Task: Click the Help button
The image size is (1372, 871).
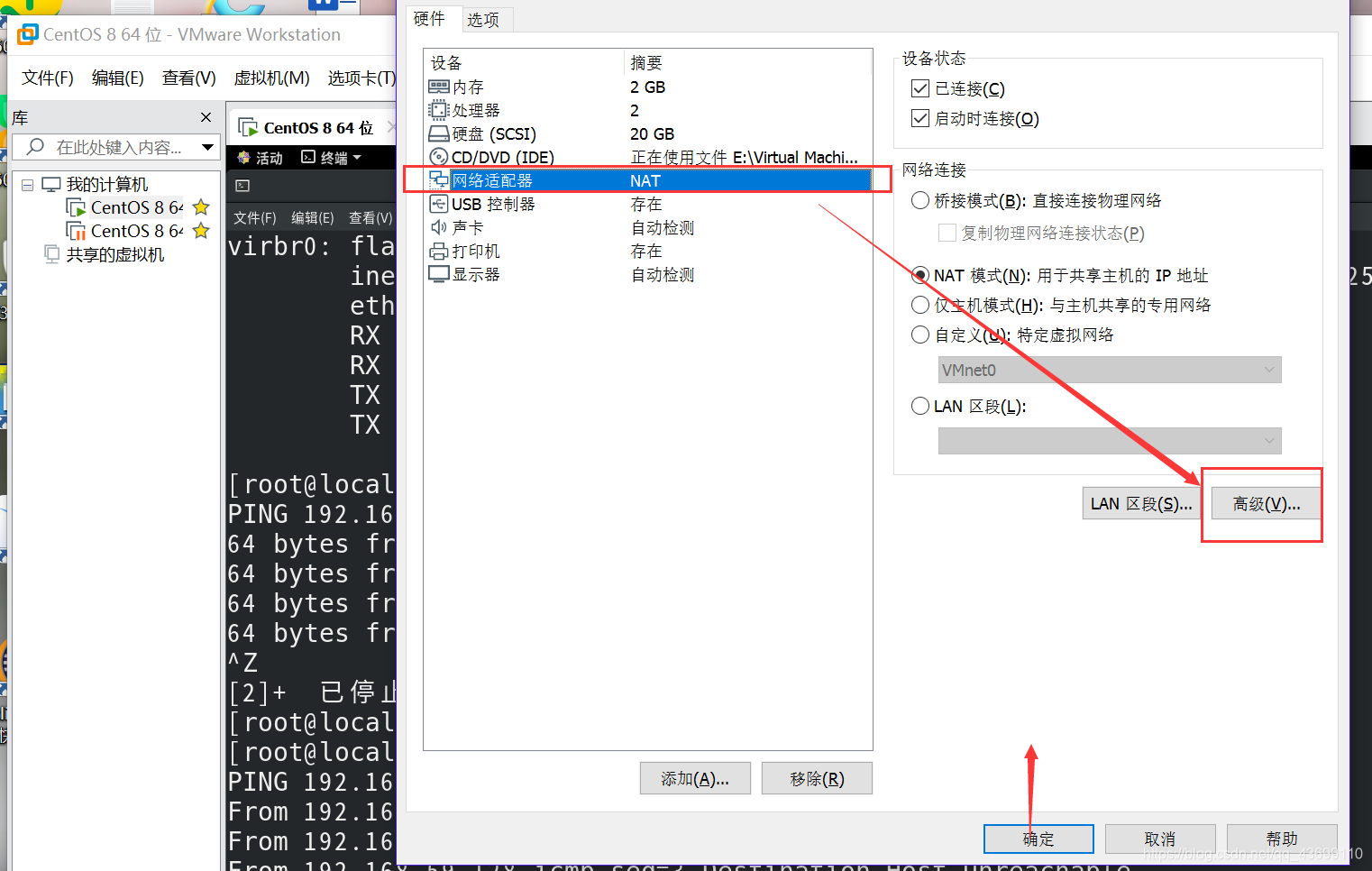Action: pos(1282,839)
